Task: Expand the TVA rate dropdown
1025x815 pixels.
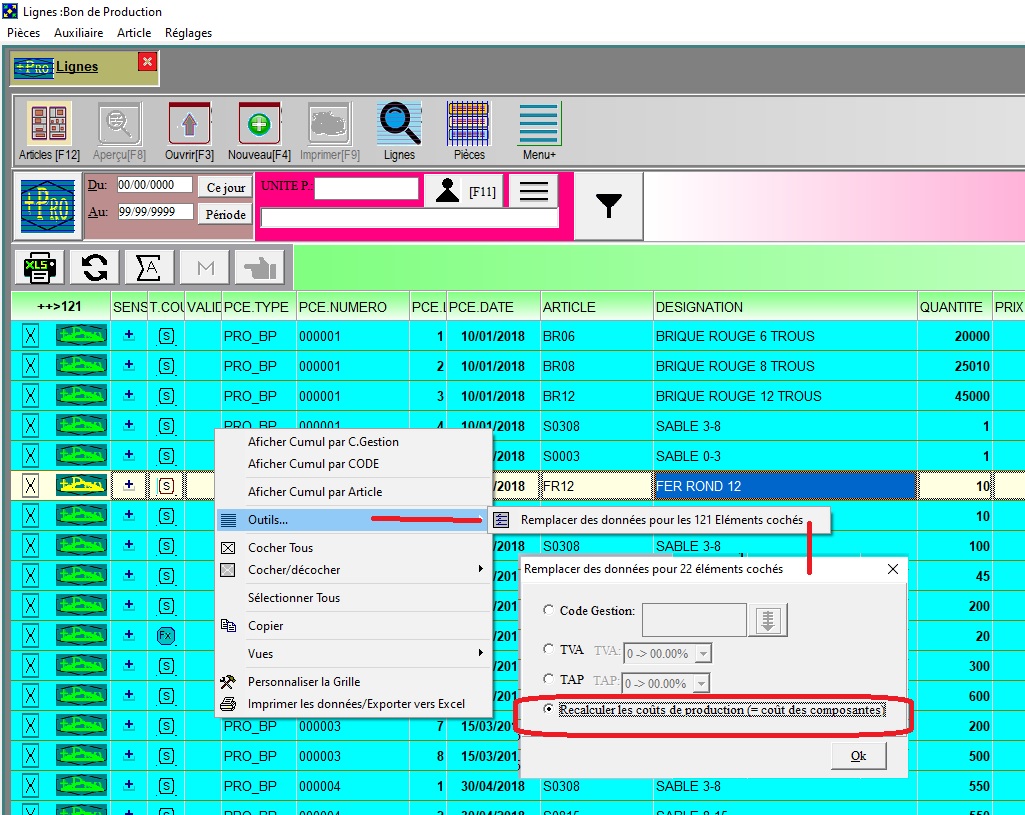Action: [x=704, y=654]
